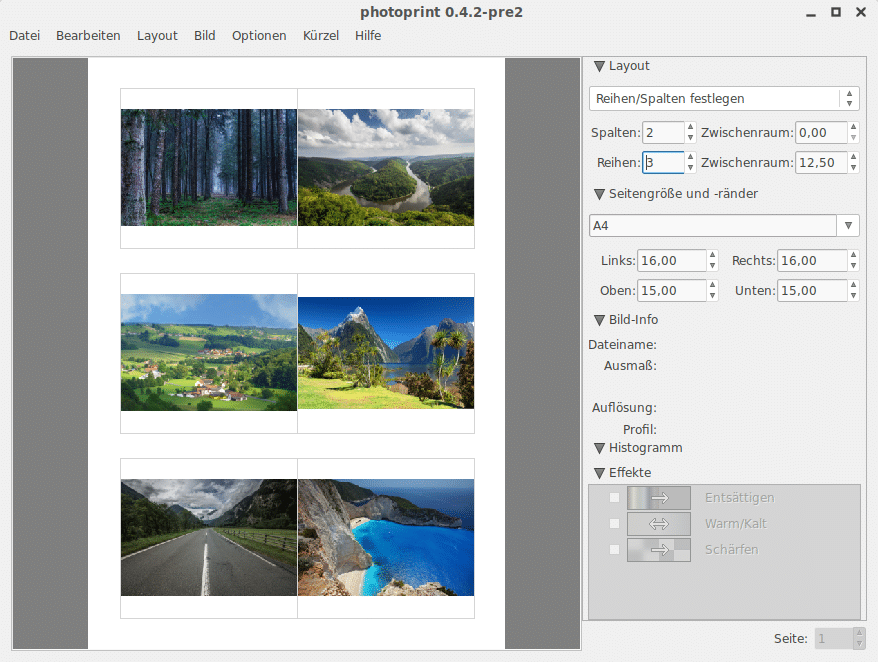This screenshot has height=662, width=878.
Task: Decrease the Unten margin with down arrow
Action: pyautogui.click(x=853, y=296)
